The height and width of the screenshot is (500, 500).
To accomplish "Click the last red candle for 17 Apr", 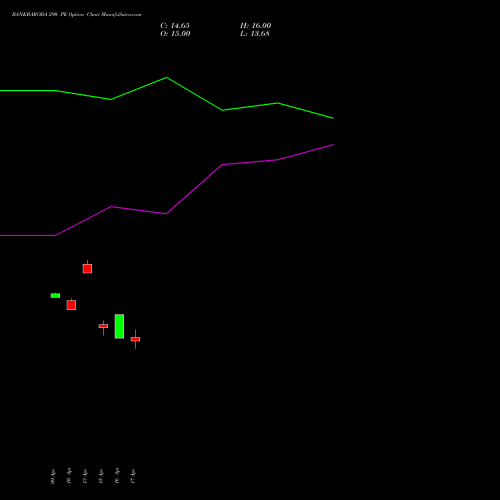I will pyautogui.click(x=135, y=339).
